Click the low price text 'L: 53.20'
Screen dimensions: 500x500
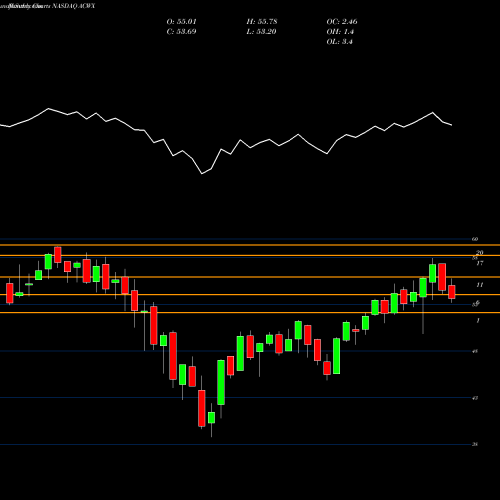[x=262, y=32]
